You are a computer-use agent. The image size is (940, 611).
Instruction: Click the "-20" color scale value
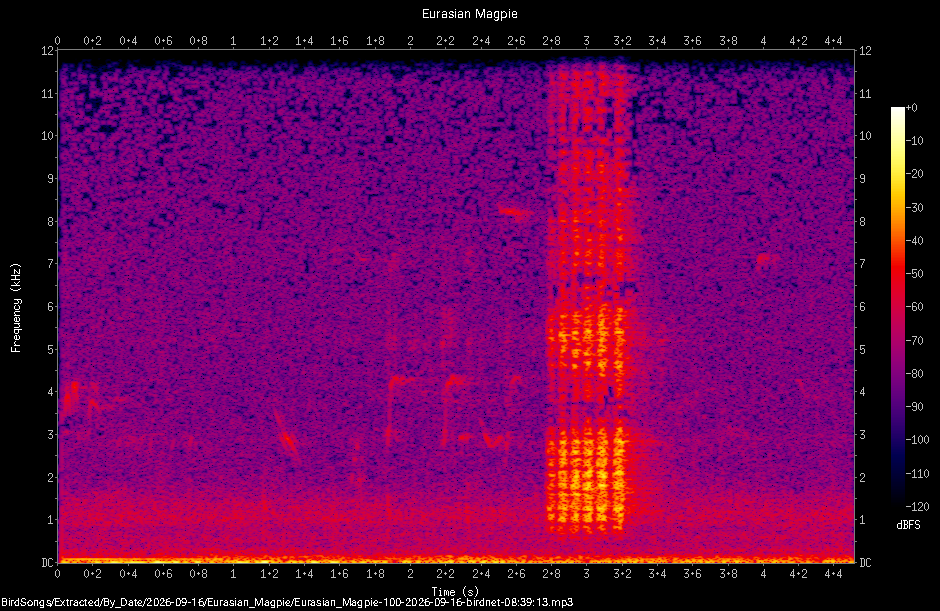914,174
